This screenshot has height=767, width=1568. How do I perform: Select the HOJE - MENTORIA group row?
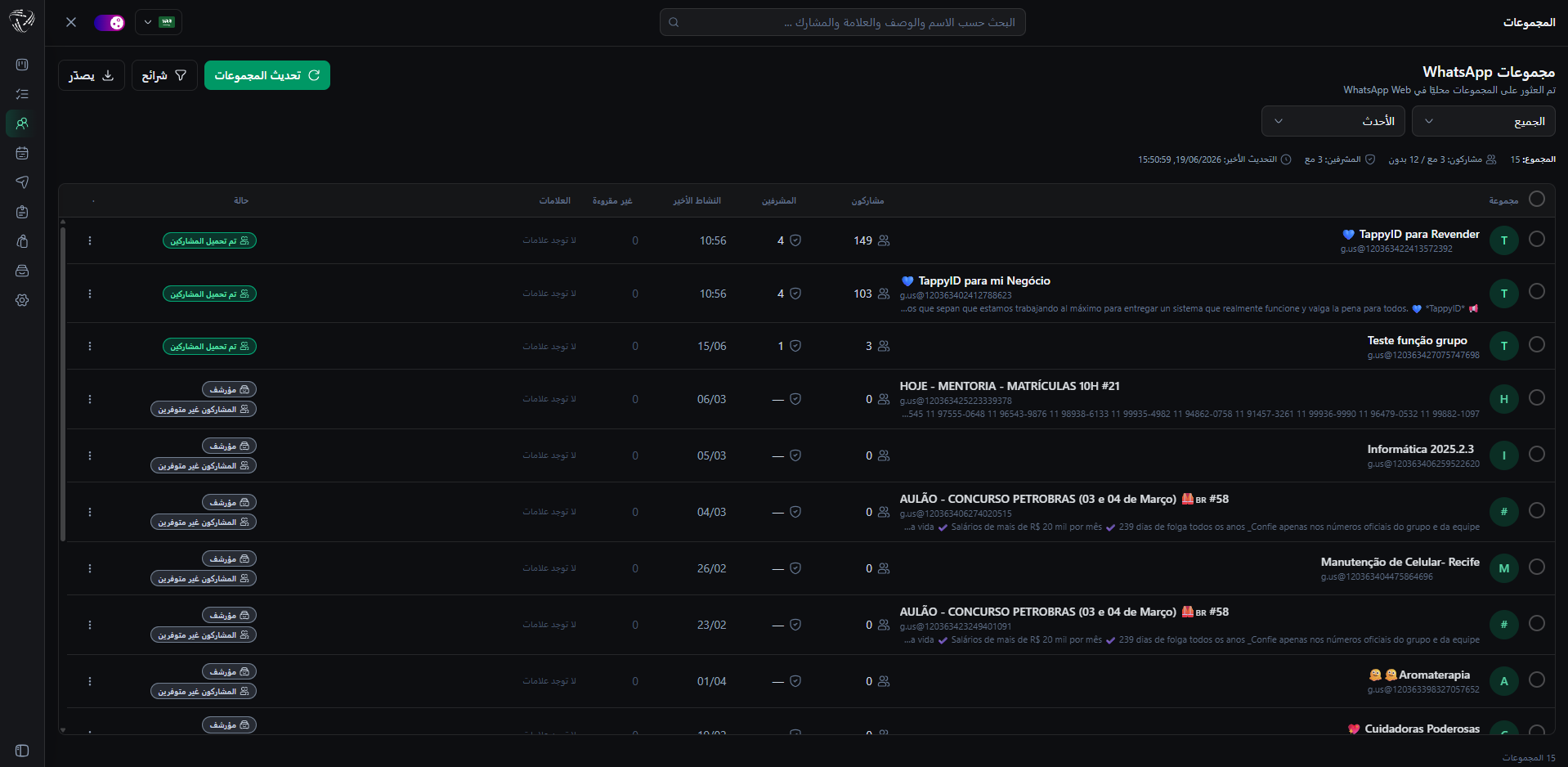[1537, 397]
